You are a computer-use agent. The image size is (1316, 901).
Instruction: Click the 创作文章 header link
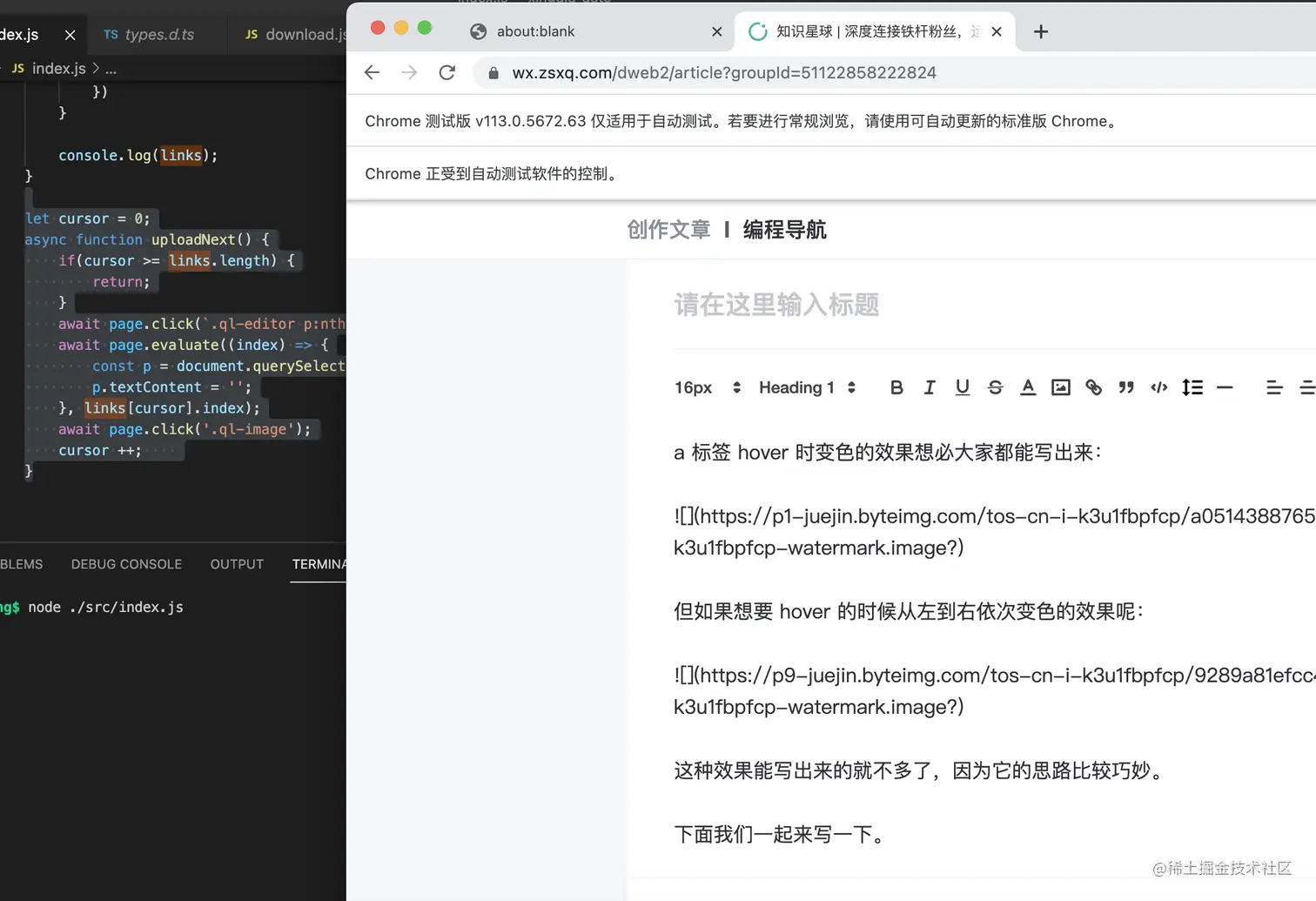(x=668, y=230)
